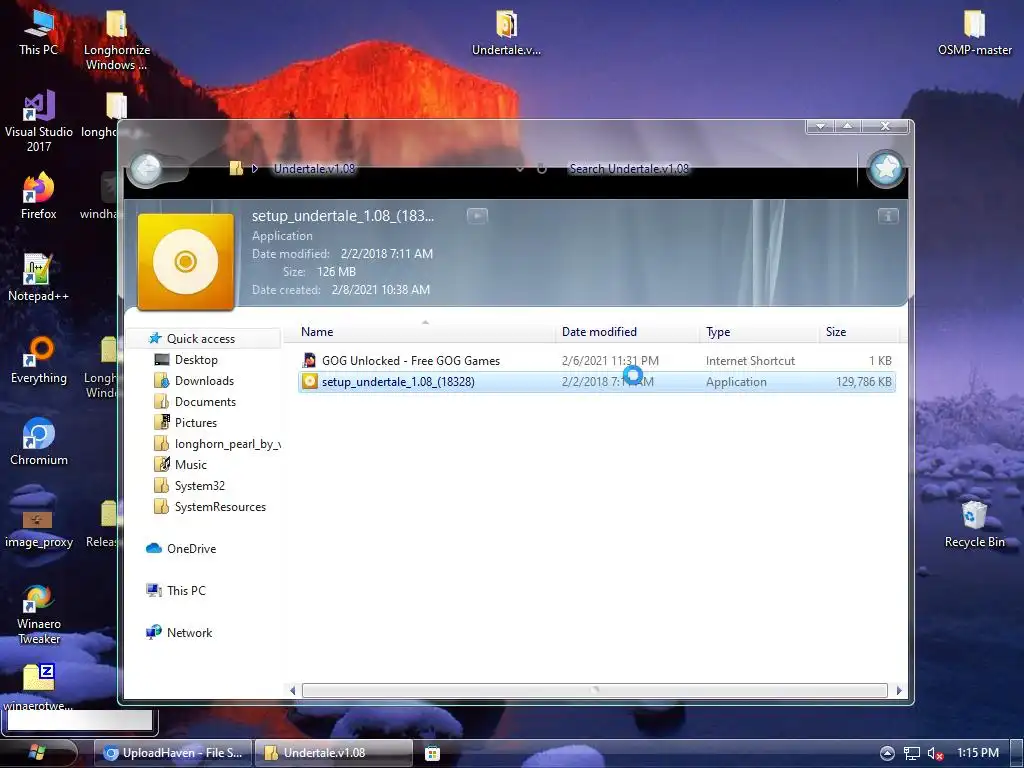Click the folder icon in address bar

(x=236, y=168)
